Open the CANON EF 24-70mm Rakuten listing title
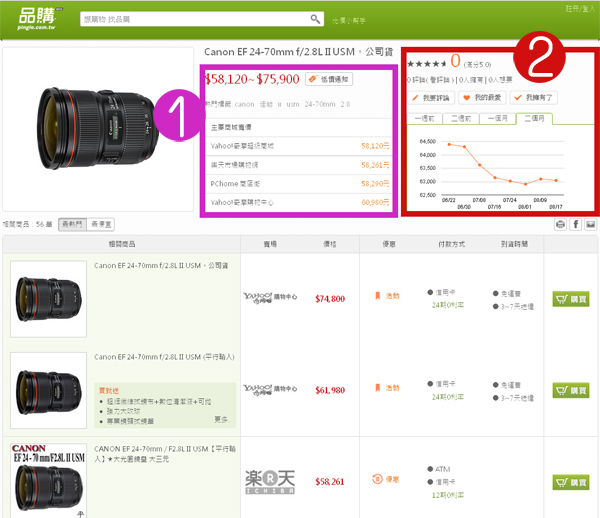Screen dimensions: 600x518 click(x=165, y=453)
